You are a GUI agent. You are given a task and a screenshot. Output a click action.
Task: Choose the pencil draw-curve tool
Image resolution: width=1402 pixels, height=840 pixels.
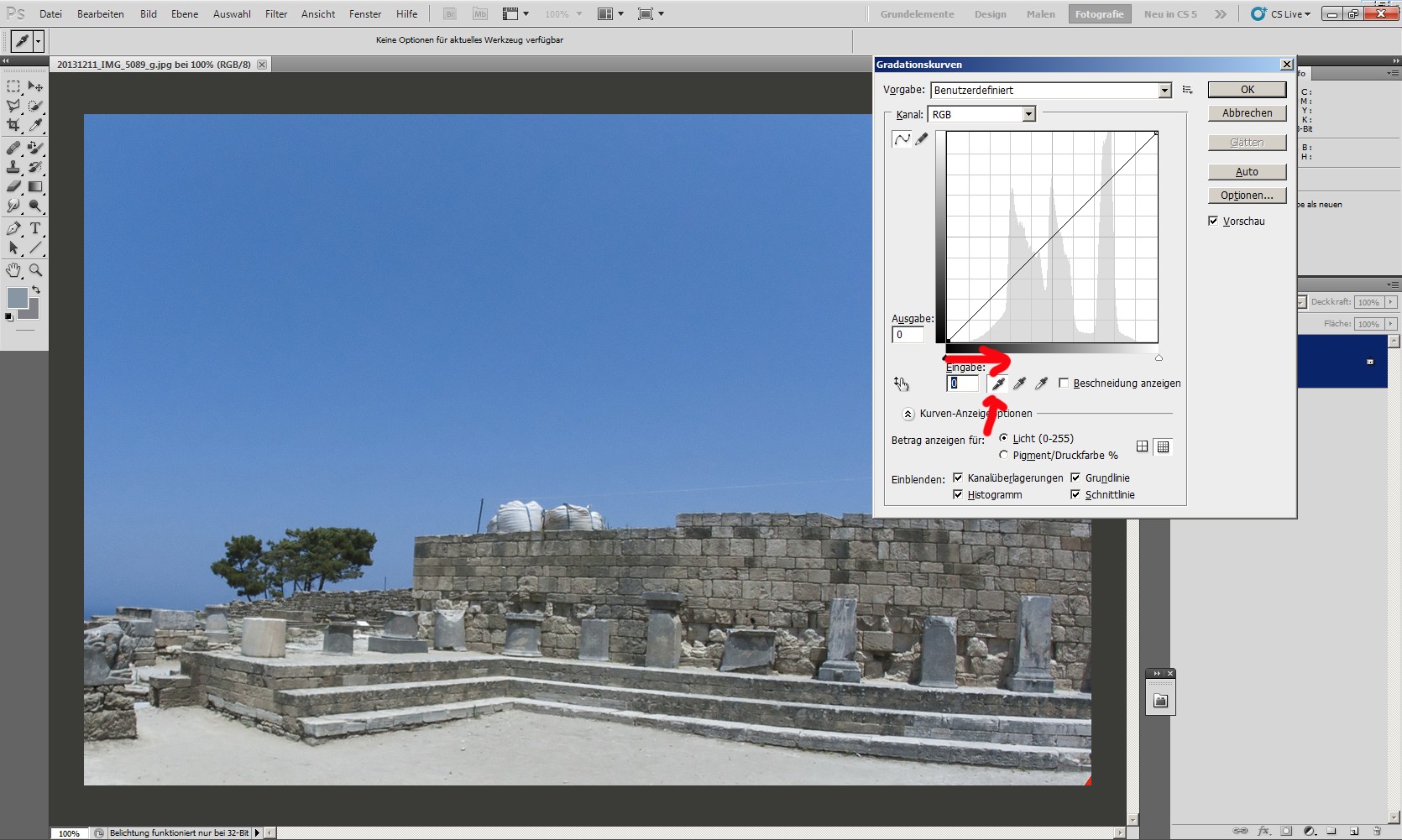[x=922, y=139]
